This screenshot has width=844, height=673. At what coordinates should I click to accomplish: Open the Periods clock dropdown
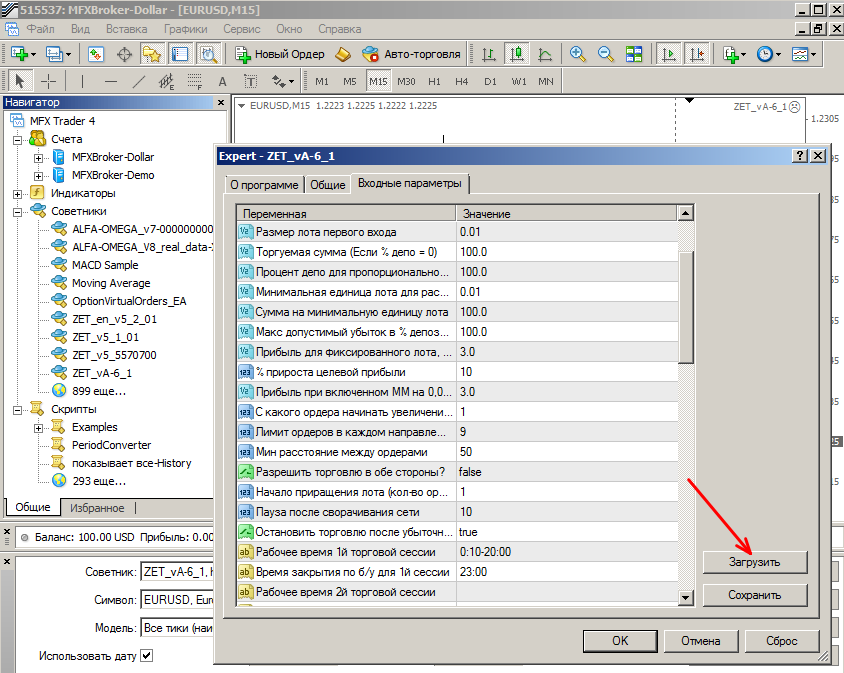[x=768, y=54]
